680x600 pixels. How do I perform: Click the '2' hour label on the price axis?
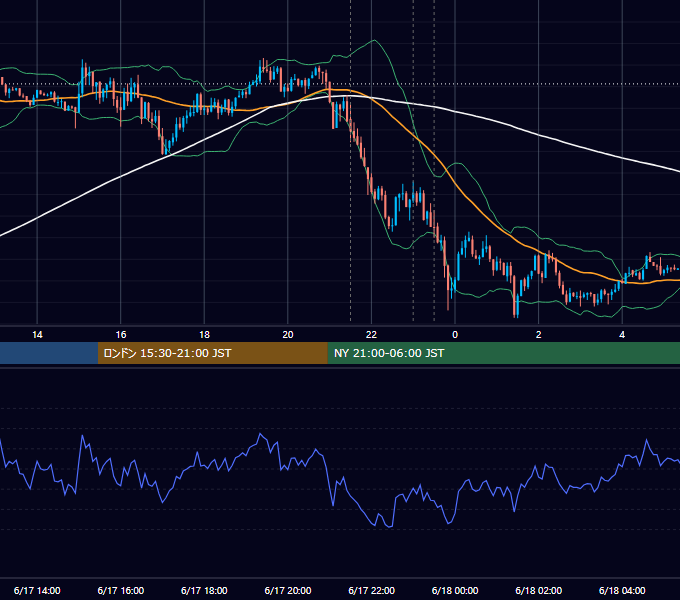[539, 335]
